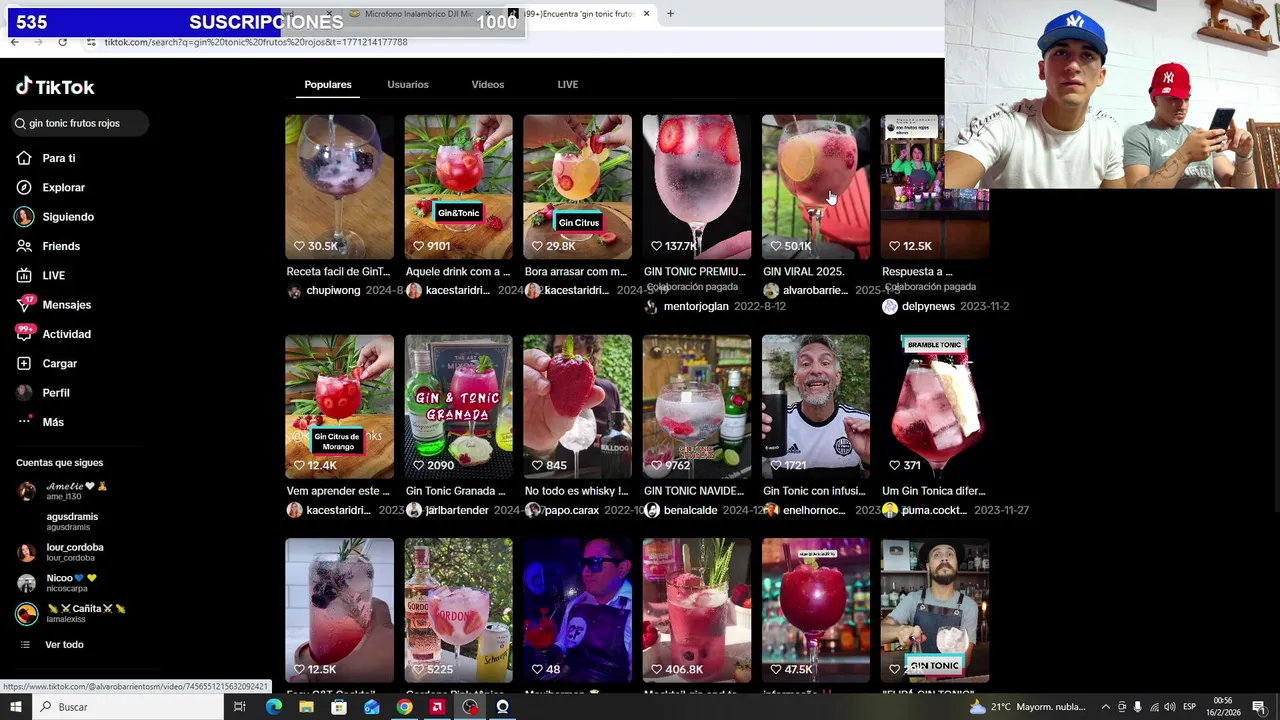The image size is (1280, 720).
Task: Switch to the Usuarios tab
Action: tap(408, 84)
